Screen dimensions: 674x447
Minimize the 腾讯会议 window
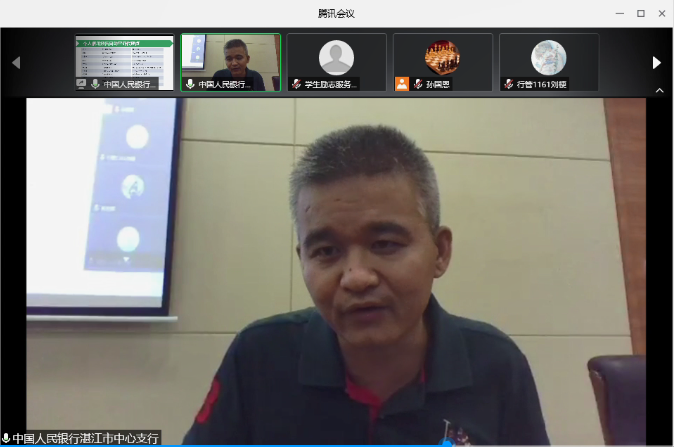click(620, 13)
